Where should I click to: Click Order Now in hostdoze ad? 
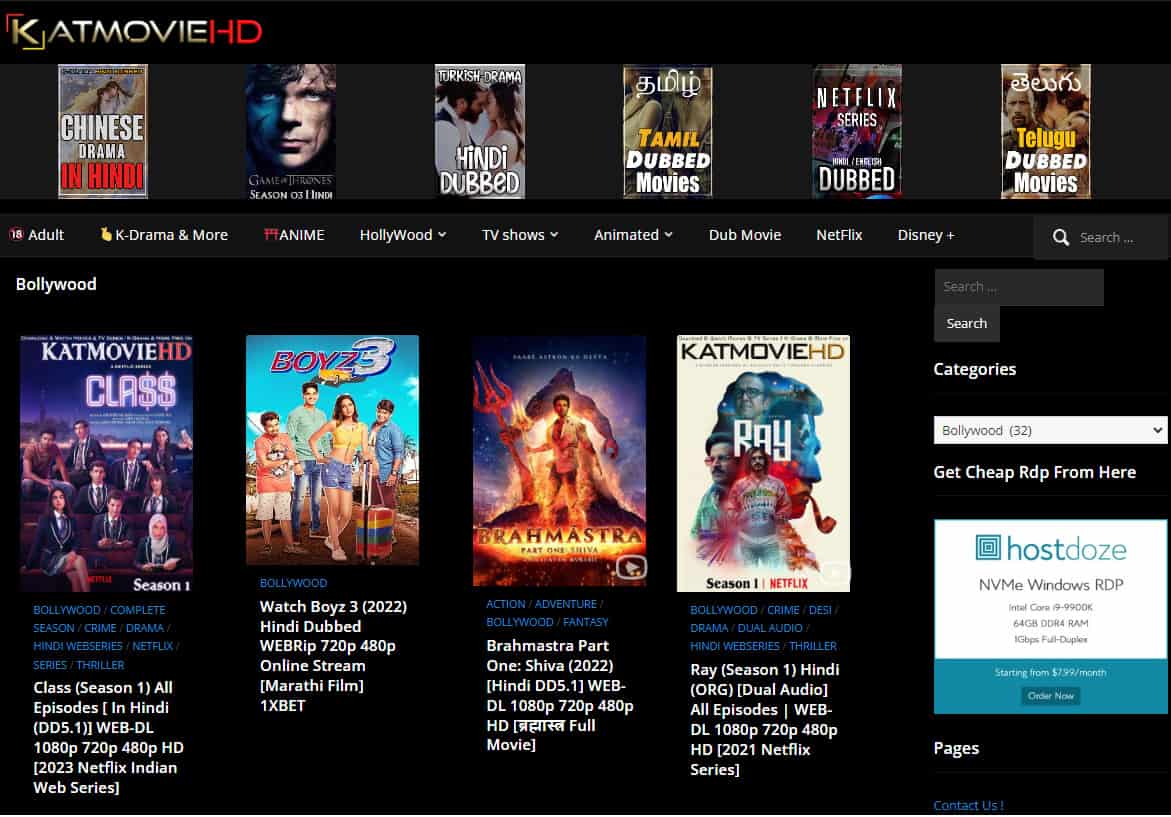coord(1050,696)
